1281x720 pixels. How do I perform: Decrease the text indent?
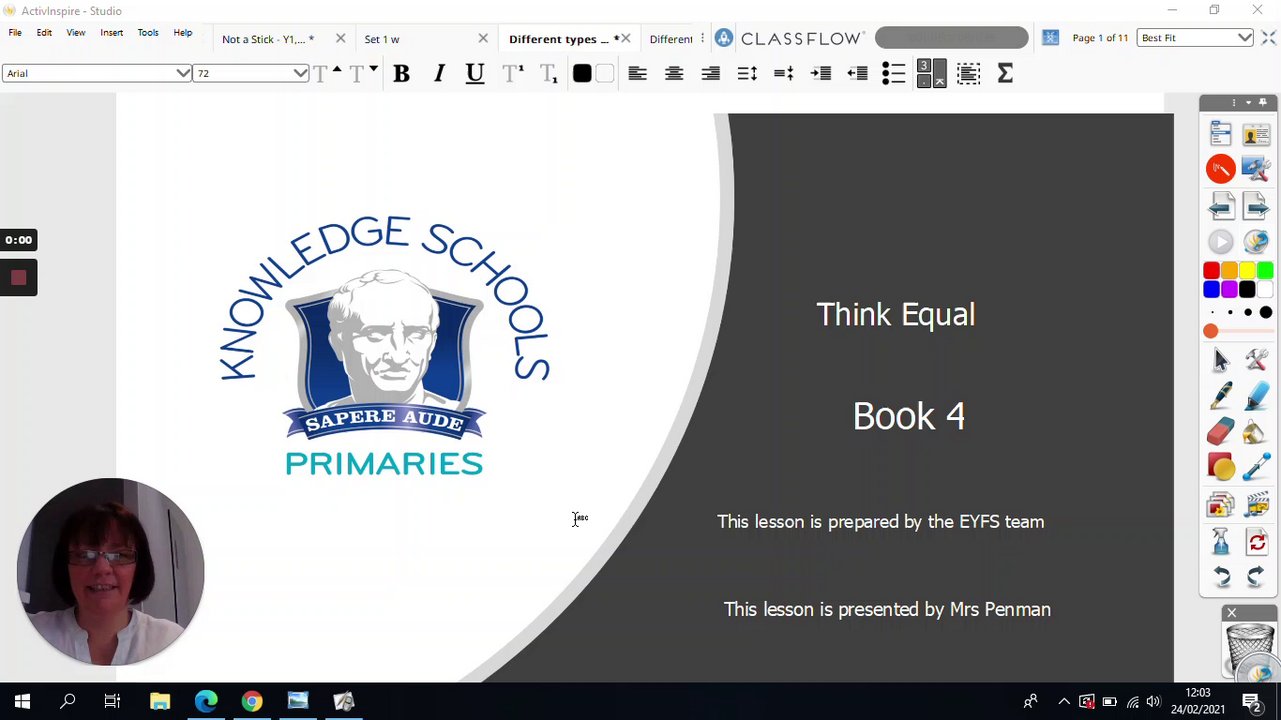tap(857, 74)
